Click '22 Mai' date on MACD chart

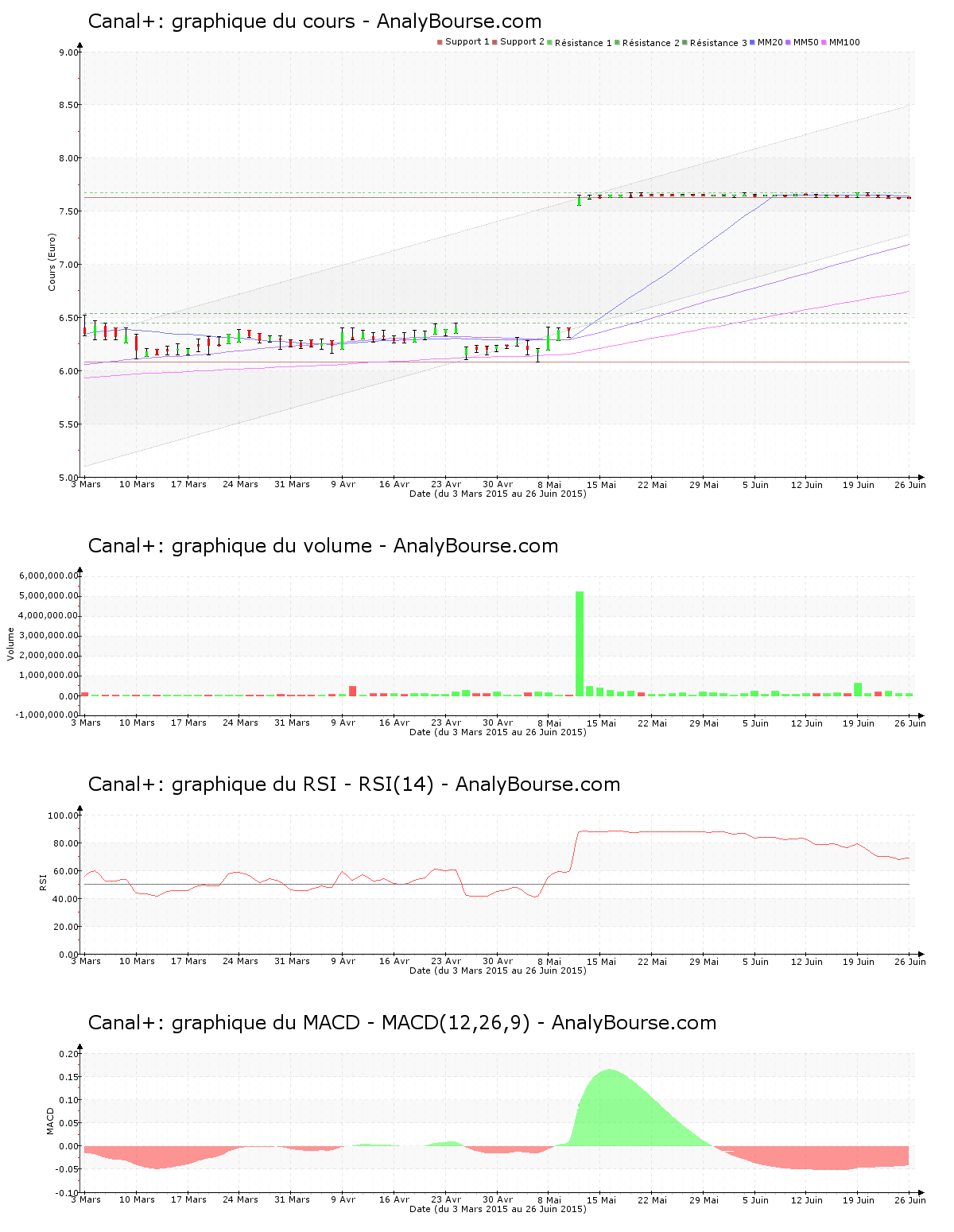[x=653, y=1200]
